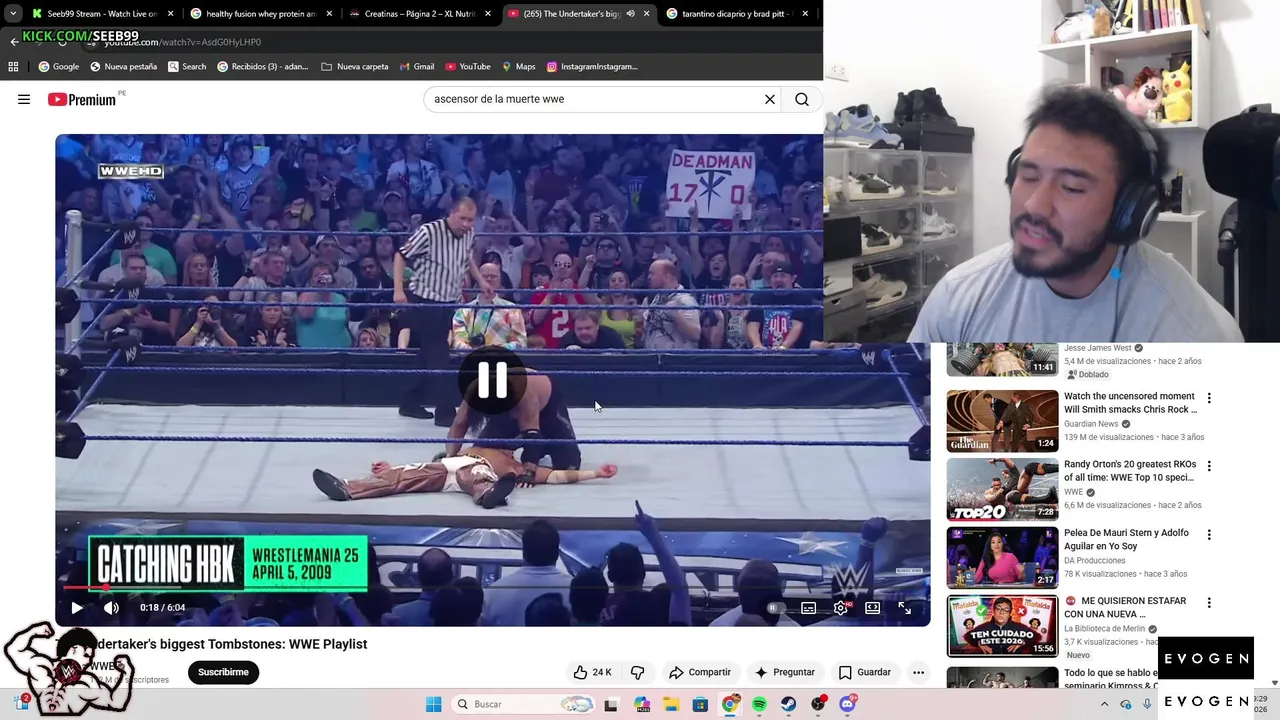Open Microsoft Store from taskbar
Image resolution: width=1280 pixels, height=720 pixels.
coord(700,704)
